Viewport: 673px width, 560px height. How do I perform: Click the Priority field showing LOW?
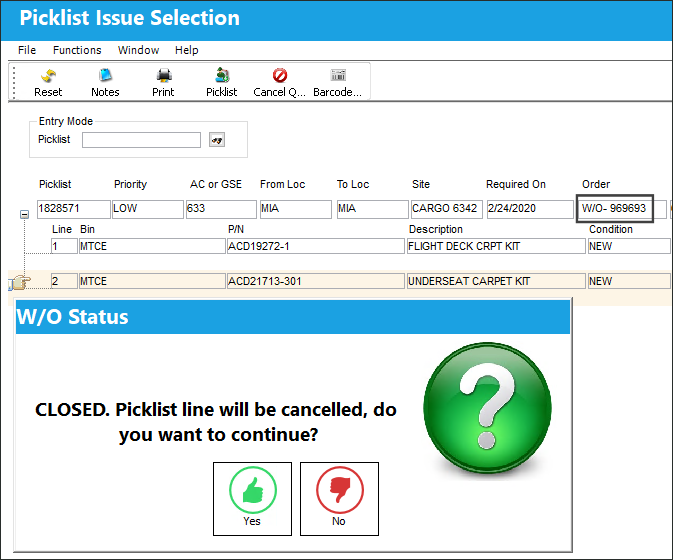[148, 209]
